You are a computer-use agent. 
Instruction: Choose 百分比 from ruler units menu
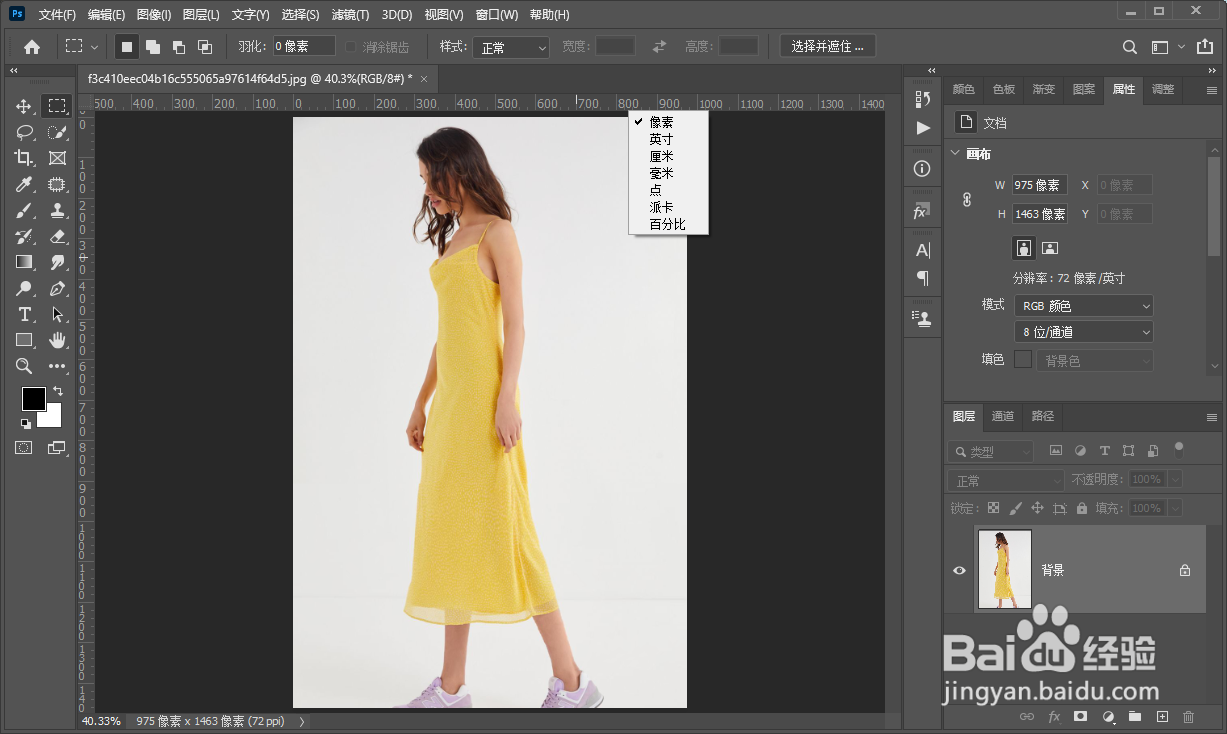668,224
